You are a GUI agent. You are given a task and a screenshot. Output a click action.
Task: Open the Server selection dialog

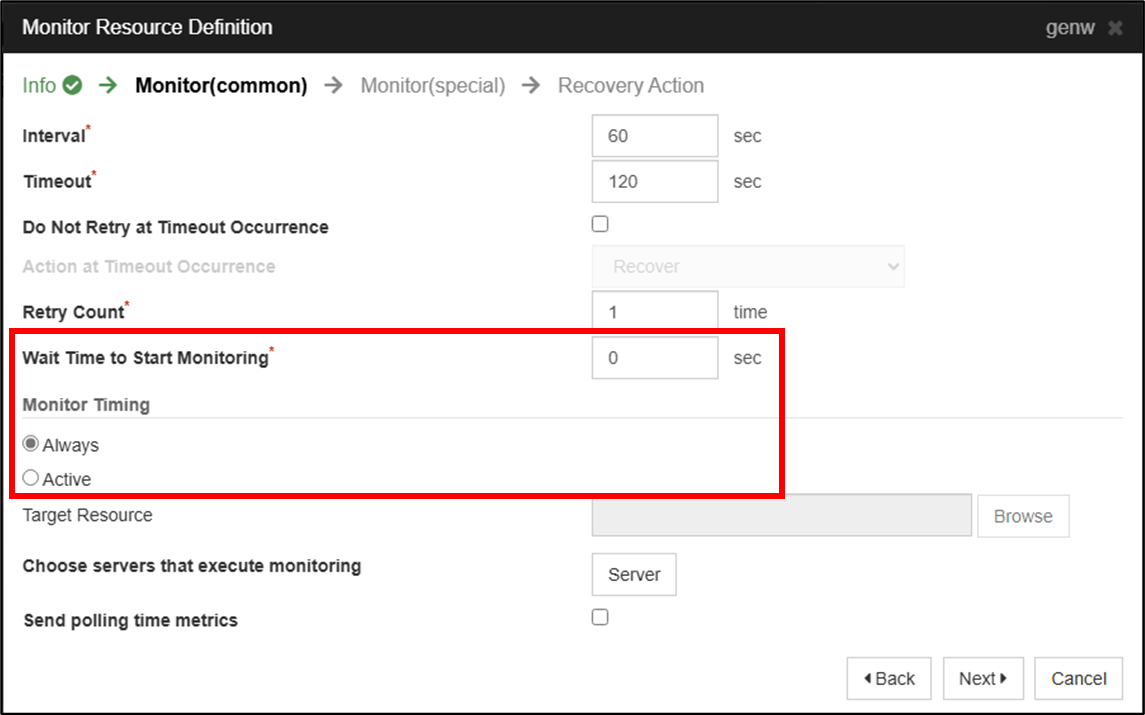[x=633, y=574]
